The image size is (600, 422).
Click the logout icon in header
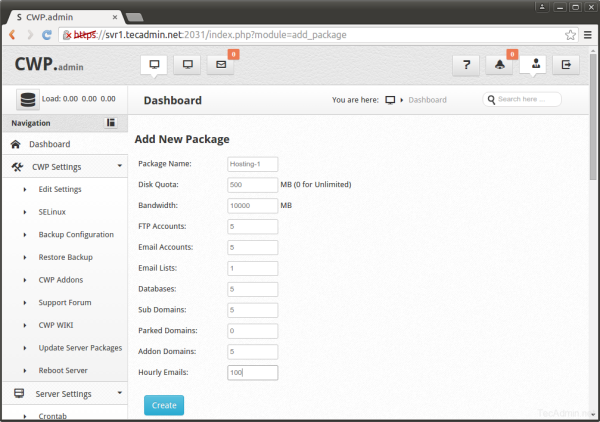[567, 65]
